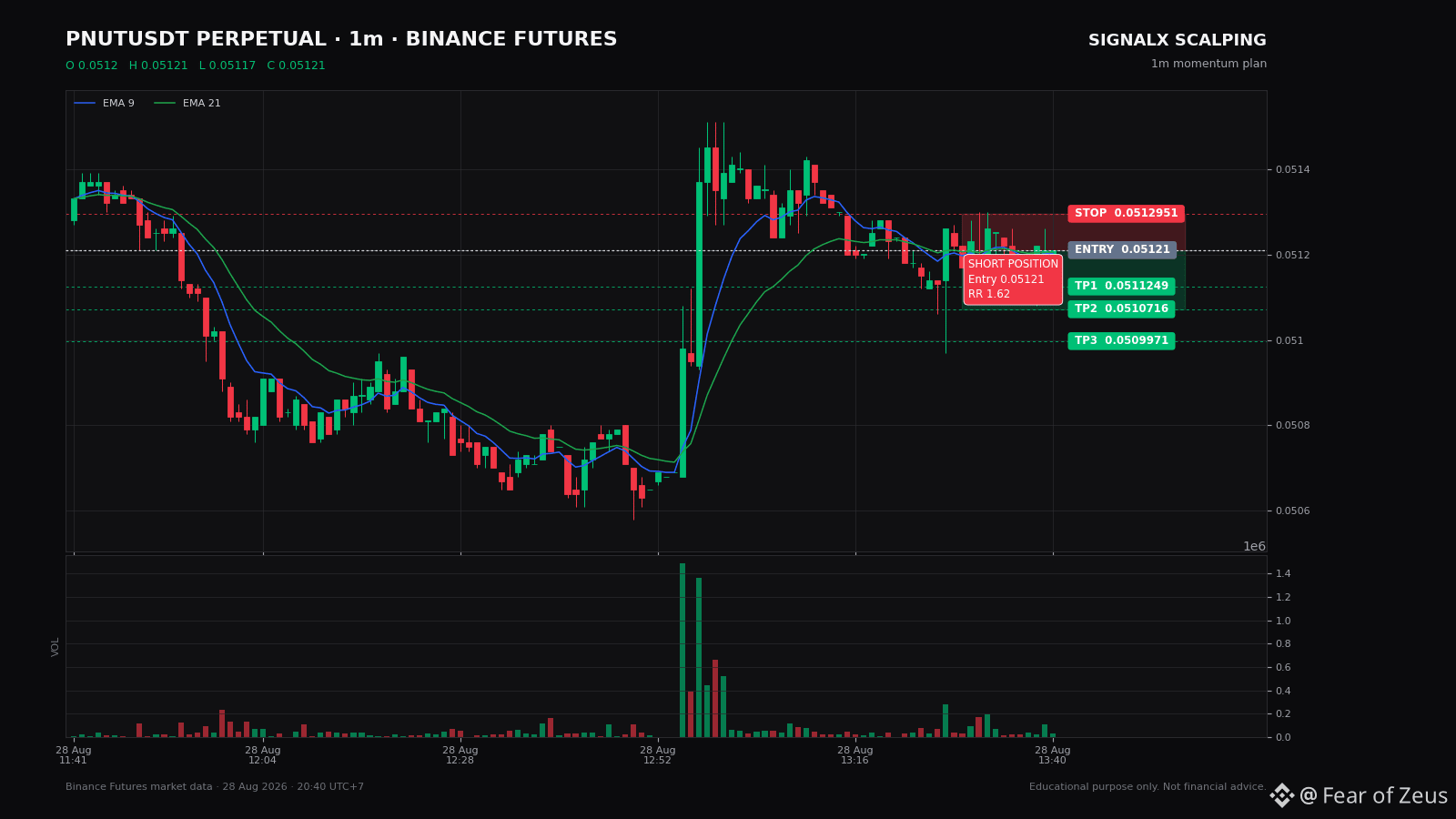The width and height of the screenshot is (1456, 819).
Task: Click the "28 Aug 11:41" time label
Action: click(x=74, y=755)
